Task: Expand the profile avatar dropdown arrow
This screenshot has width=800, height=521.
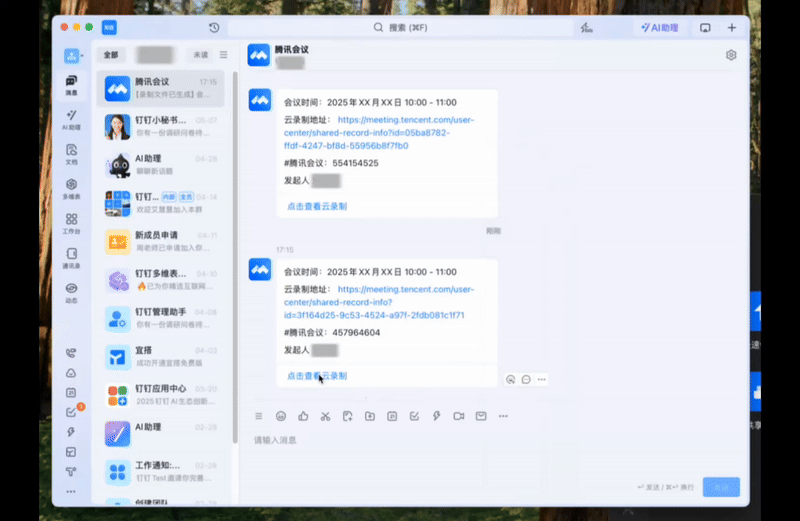Action: pos(82,56)
